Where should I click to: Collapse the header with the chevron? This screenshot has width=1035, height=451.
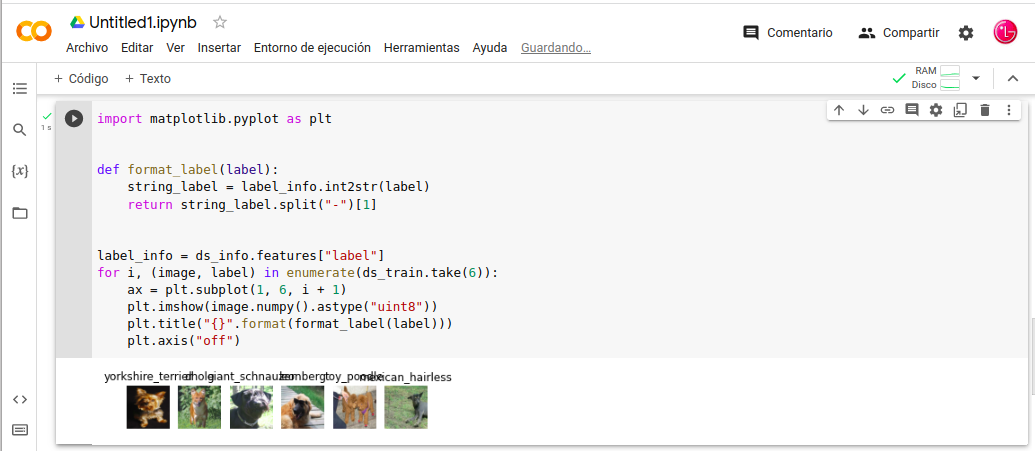[x=1012, y=78]
